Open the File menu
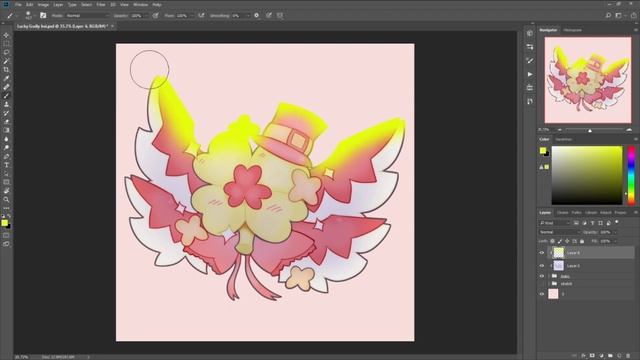This screenshot has width=640, height=360. point(18,4)
